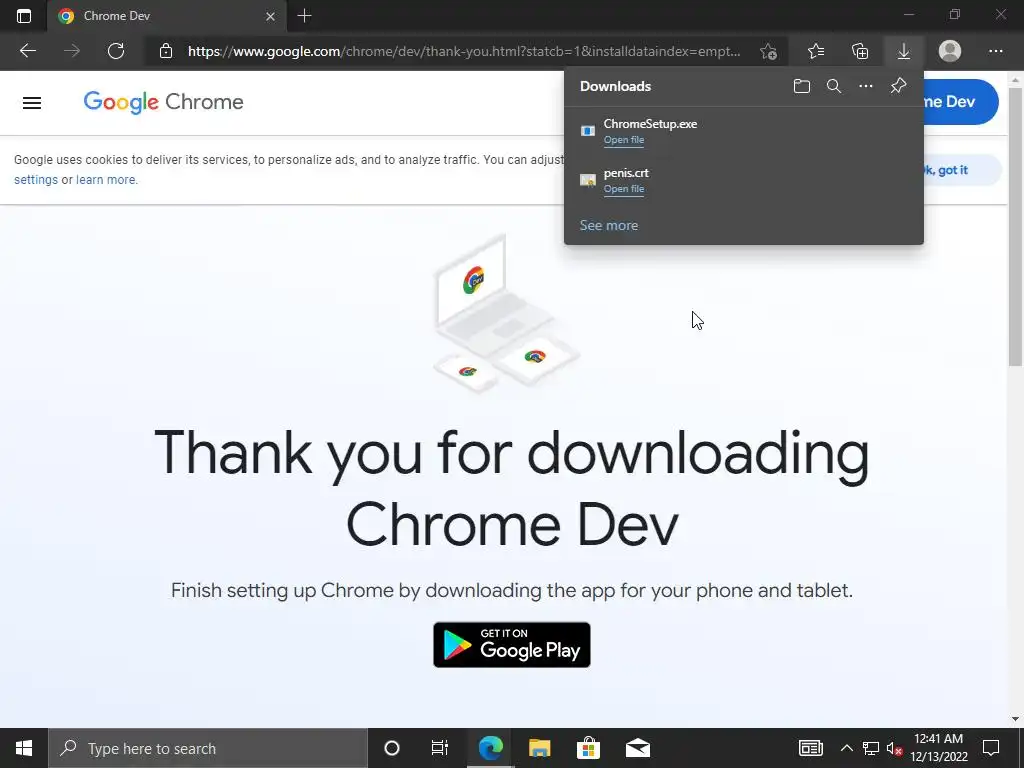Click the page vertical scrollbar thumb
The height and width of the screenshot is (768, 1024).
pyautogui.click(x=1015, y=226)
